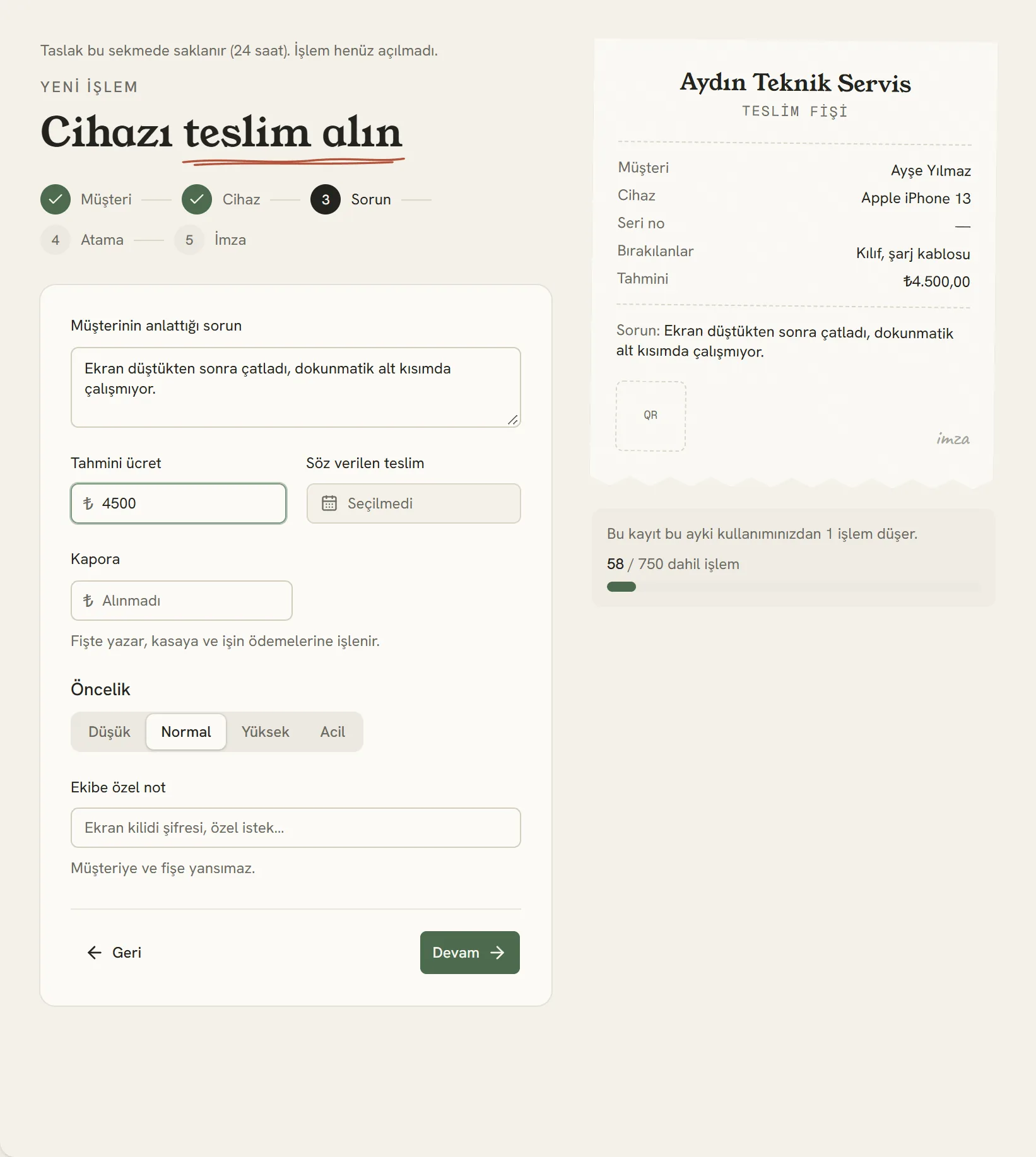Click the step 4 Atama circle
The image size is (1036, 1157).
point(56,240)
